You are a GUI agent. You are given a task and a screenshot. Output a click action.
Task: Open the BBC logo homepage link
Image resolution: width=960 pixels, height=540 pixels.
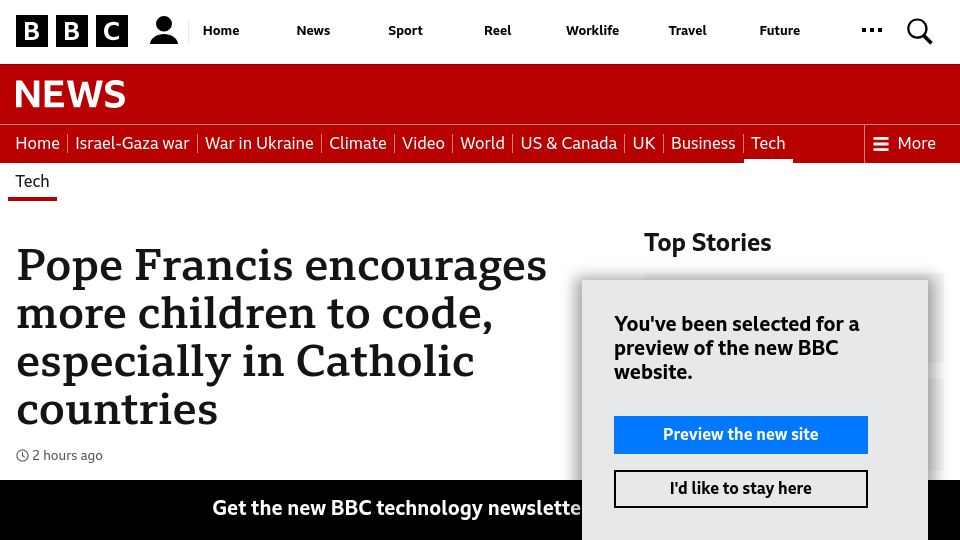72,31
